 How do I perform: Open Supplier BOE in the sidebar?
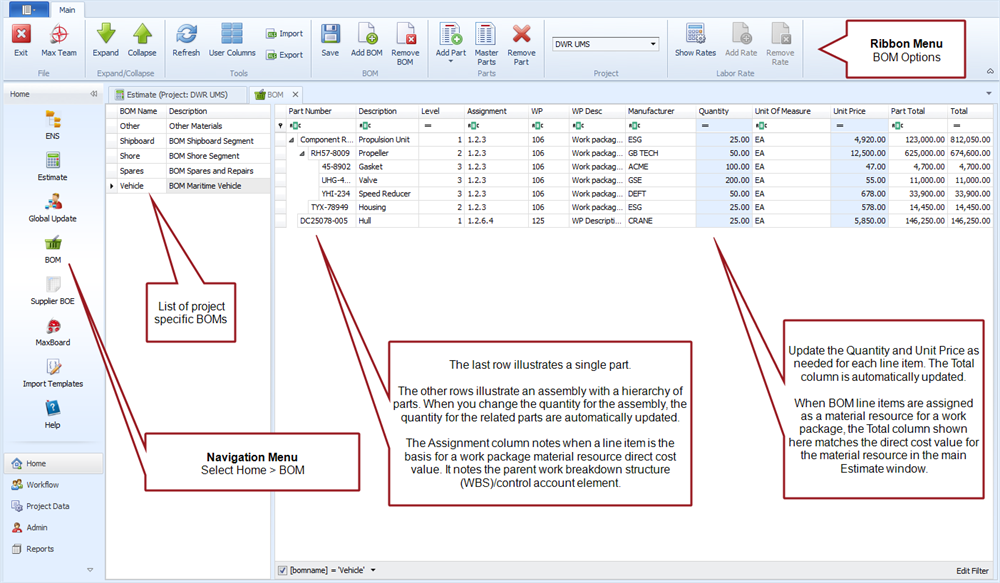(52, 288)
